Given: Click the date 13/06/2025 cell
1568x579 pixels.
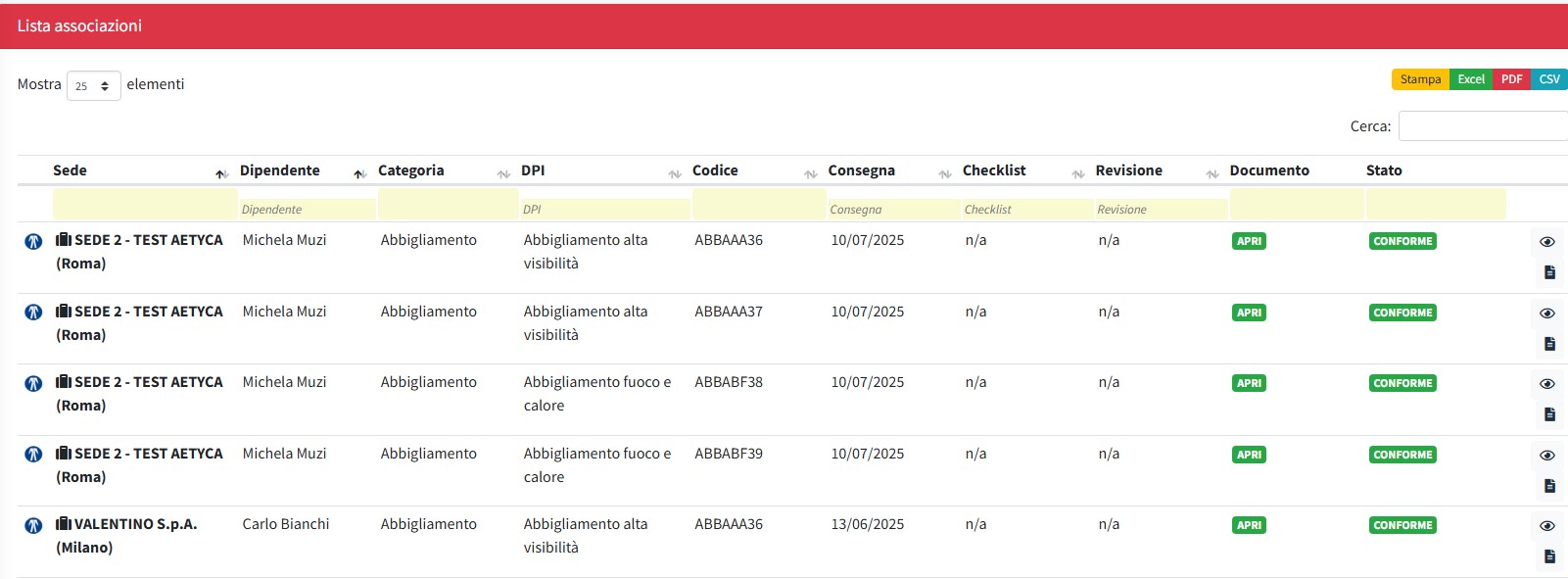Looking at the screenshot, I should [x=868, y=524].
